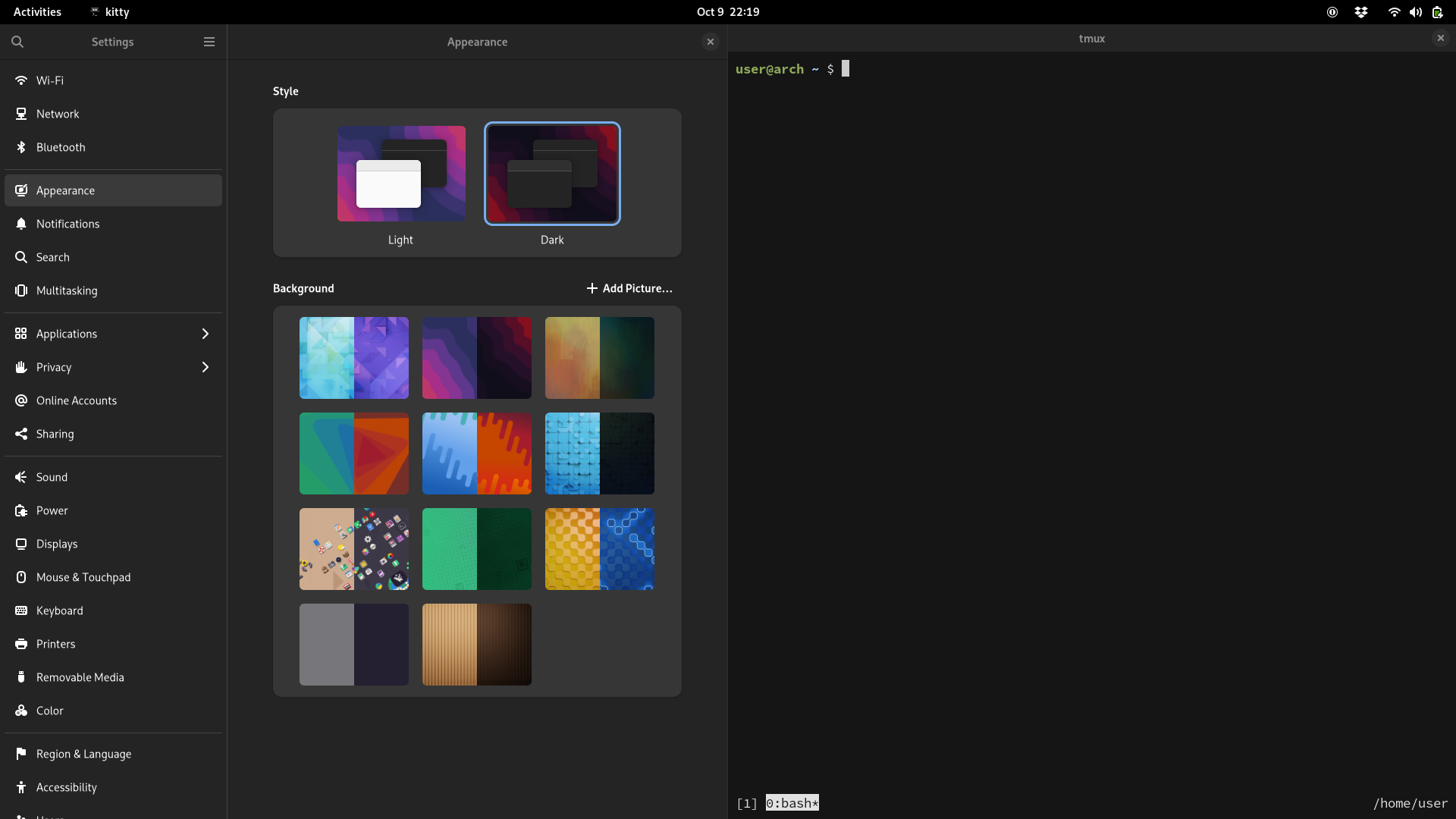This screenshot has height=819, width=1456.
Task: Click the Notifications bell icon
Action: click(21, 224)
